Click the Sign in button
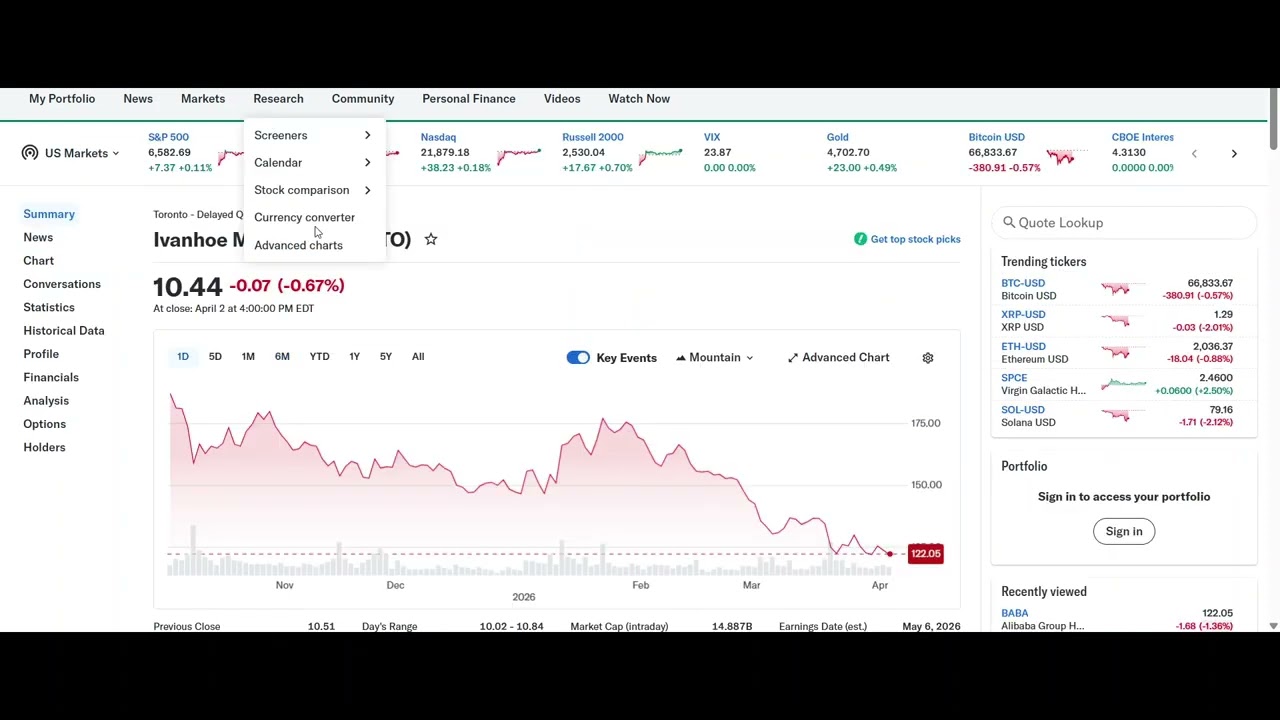The height and width of the screenshot is (720, 1280). [x=1124, y=532]
